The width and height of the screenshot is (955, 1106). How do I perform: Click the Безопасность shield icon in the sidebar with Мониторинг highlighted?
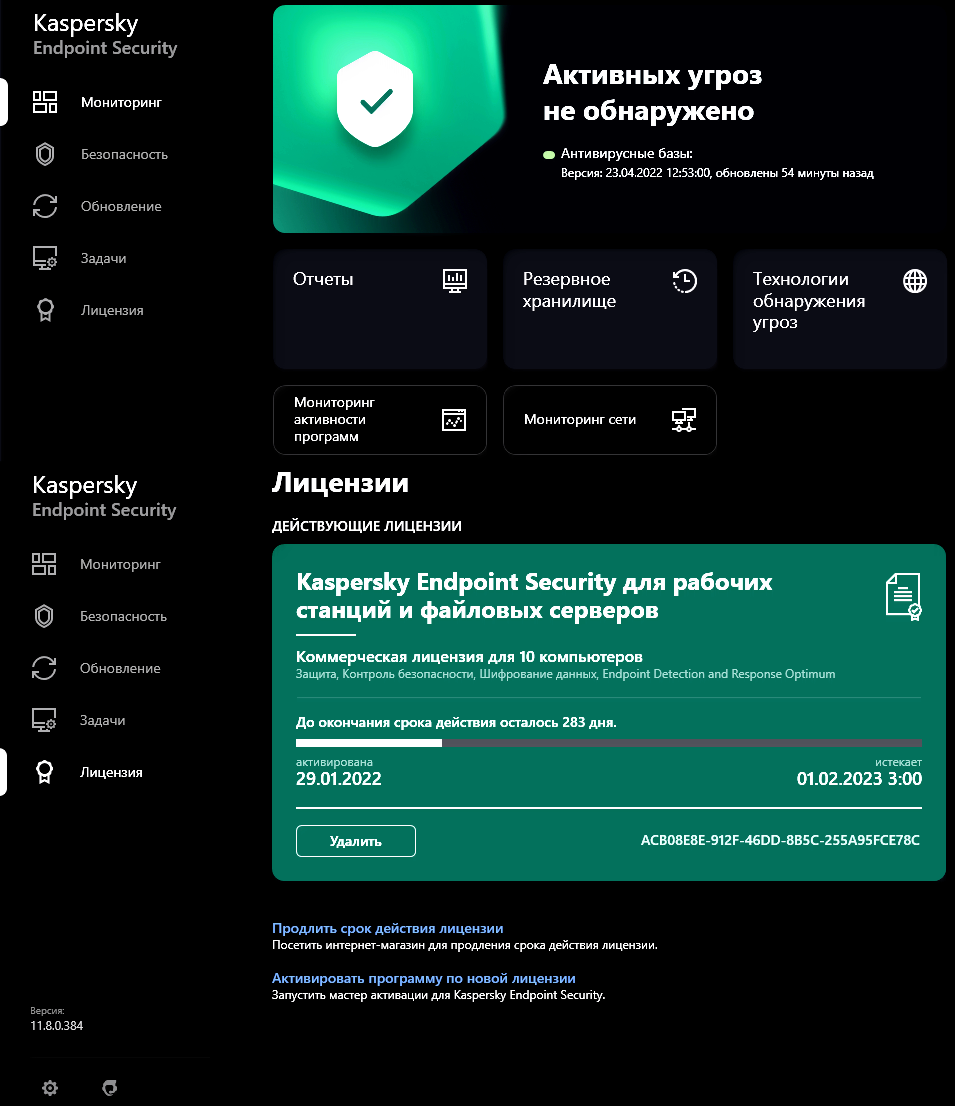point(45,154)
